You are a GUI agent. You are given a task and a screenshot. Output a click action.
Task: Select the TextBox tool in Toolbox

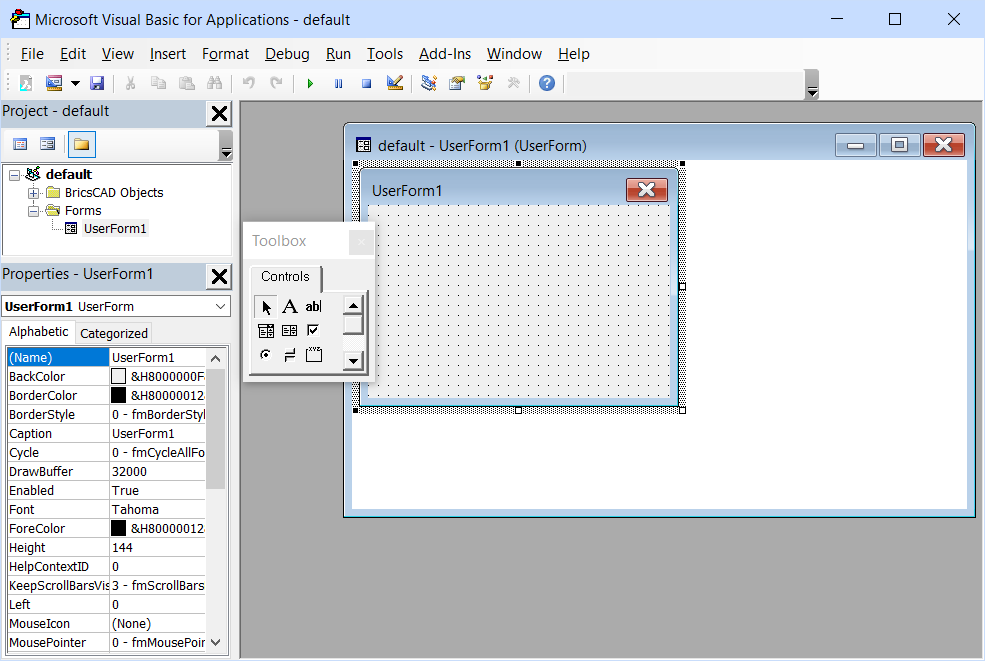point(313,307)
